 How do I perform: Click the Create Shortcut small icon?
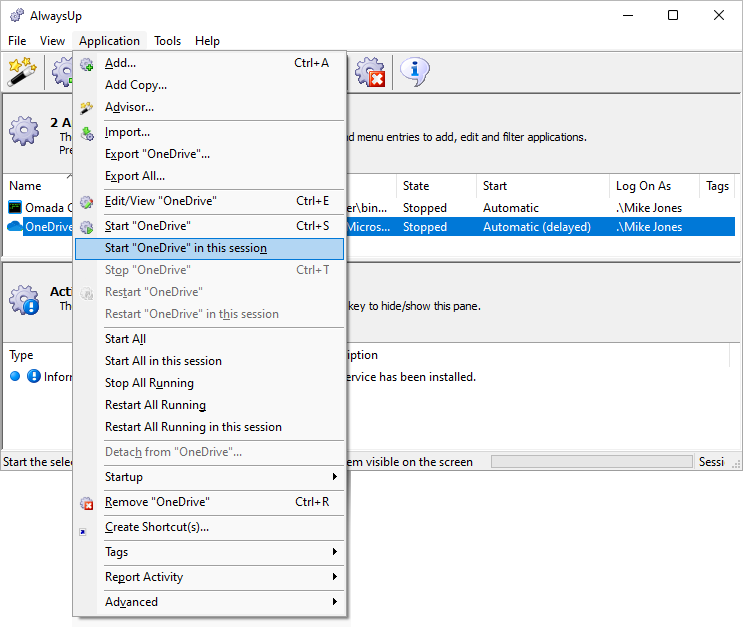click(x=83, y=532)
